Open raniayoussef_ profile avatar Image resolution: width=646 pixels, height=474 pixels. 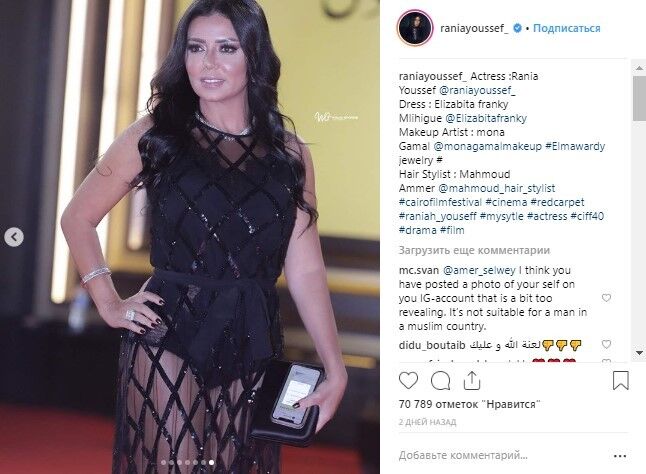tap(415, 28)
